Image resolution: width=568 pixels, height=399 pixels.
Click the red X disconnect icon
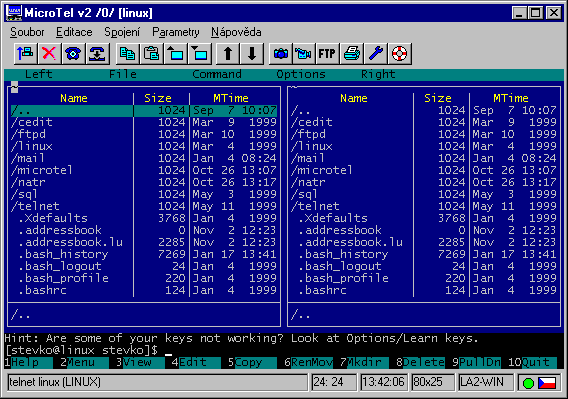(49, 54)
